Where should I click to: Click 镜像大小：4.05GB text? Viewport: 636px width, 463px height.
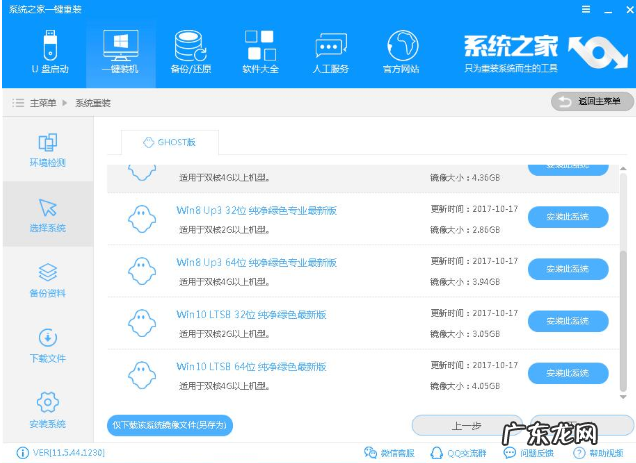point(465,386)
